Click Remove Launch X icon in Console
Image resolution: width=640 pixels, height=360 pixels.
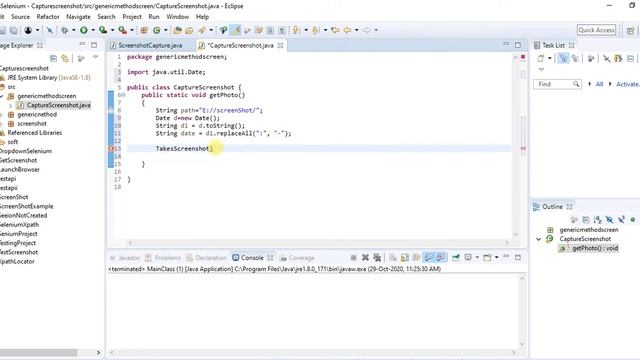[x=365, y=258]
